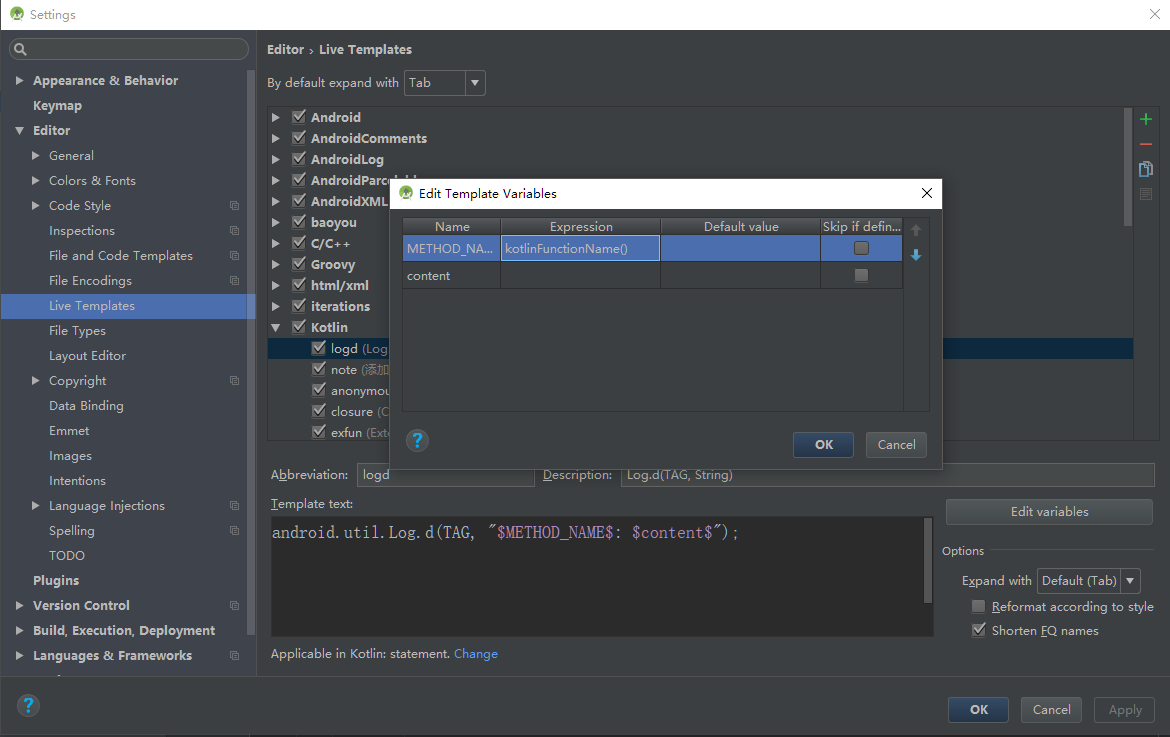Collapse the Kotlin template group
Viewport: 1170px width, 737px height.
click(275, 327)
